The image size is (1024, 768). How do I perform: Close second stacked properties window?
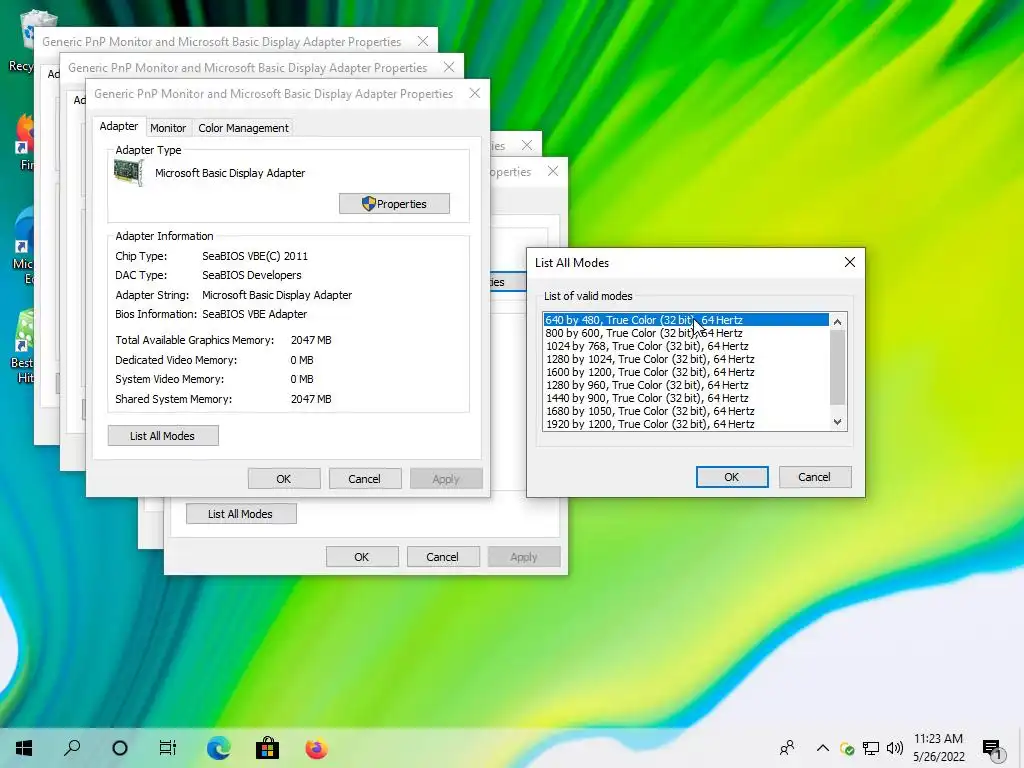coord(449,67)
